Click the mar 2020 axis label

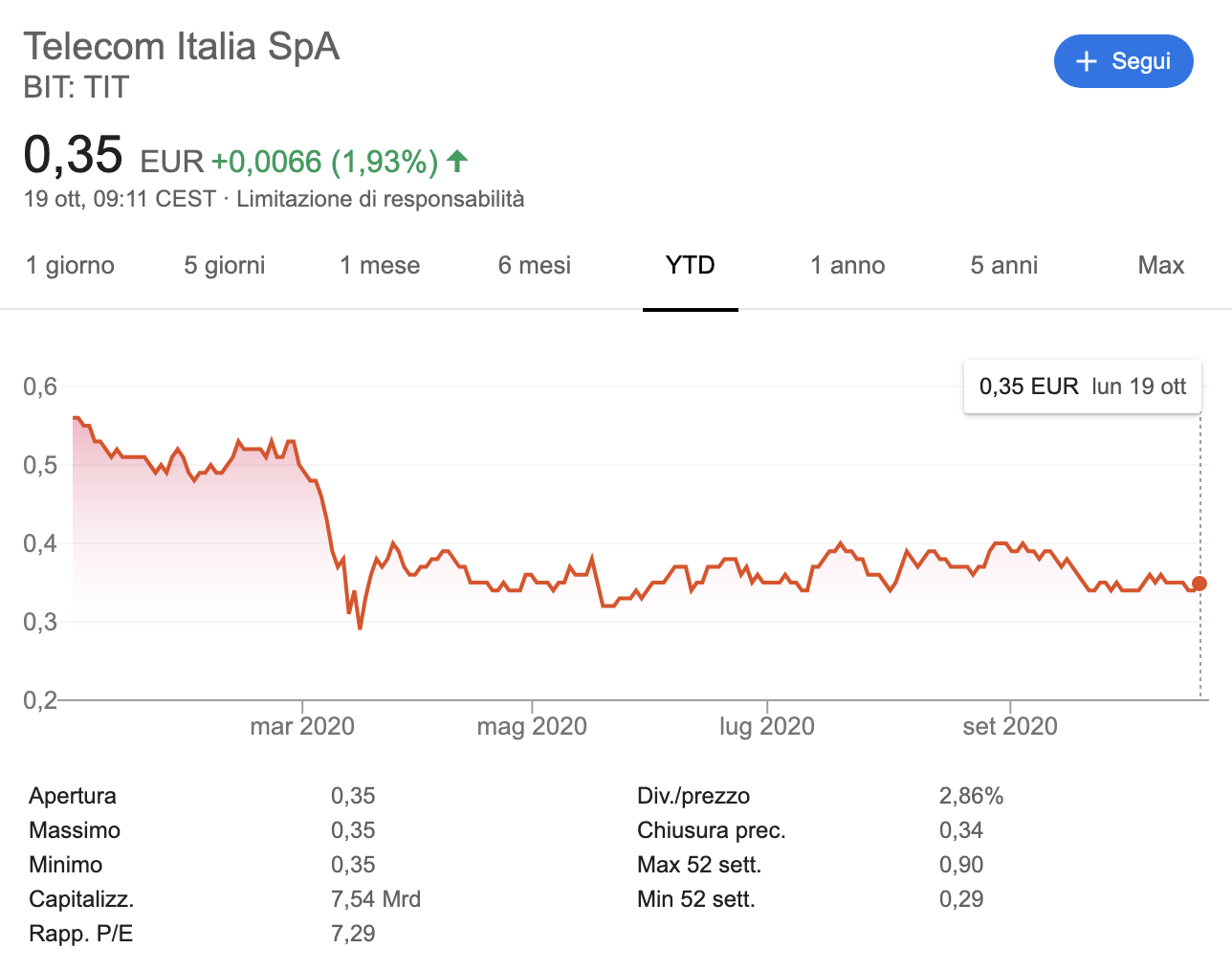302,726
